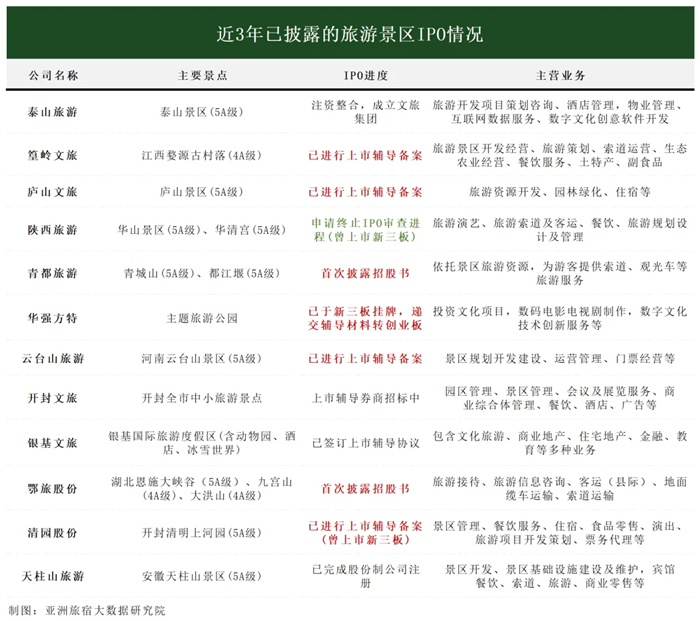
Task: Click the cell 安徽天柱山景区(5A级)
Action: [202, 576]
